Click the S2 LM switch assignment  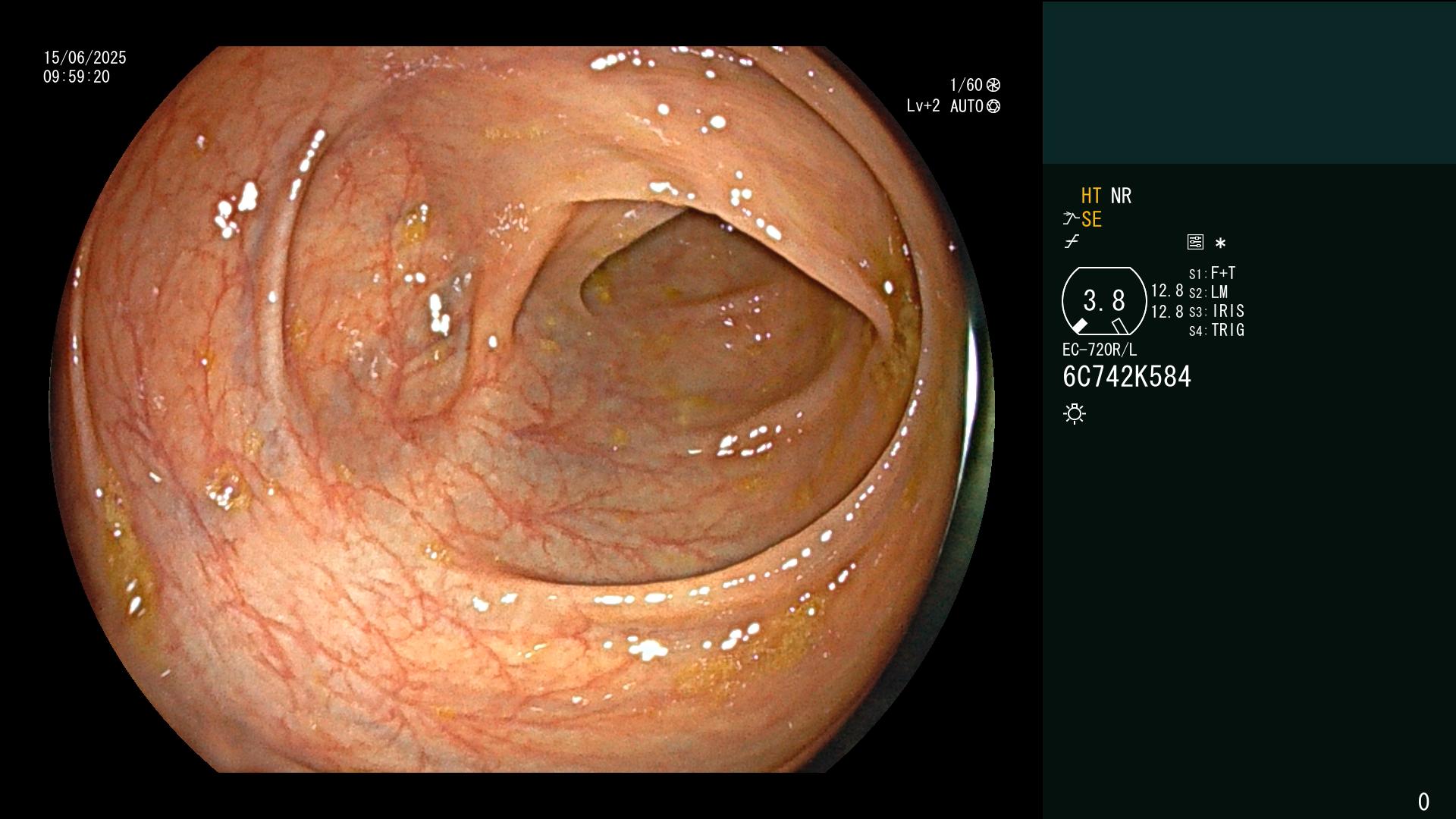pos(1209,292)
